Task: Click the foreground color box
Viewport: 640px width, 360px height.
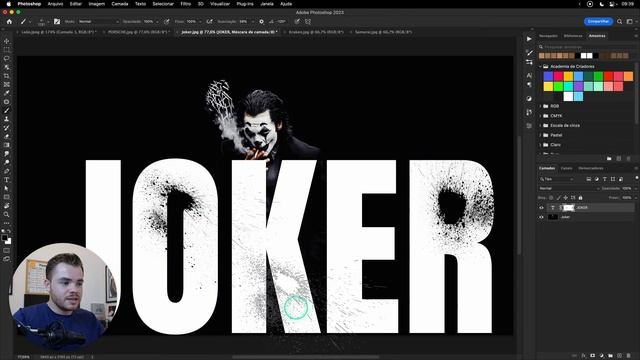Action: 4,237
